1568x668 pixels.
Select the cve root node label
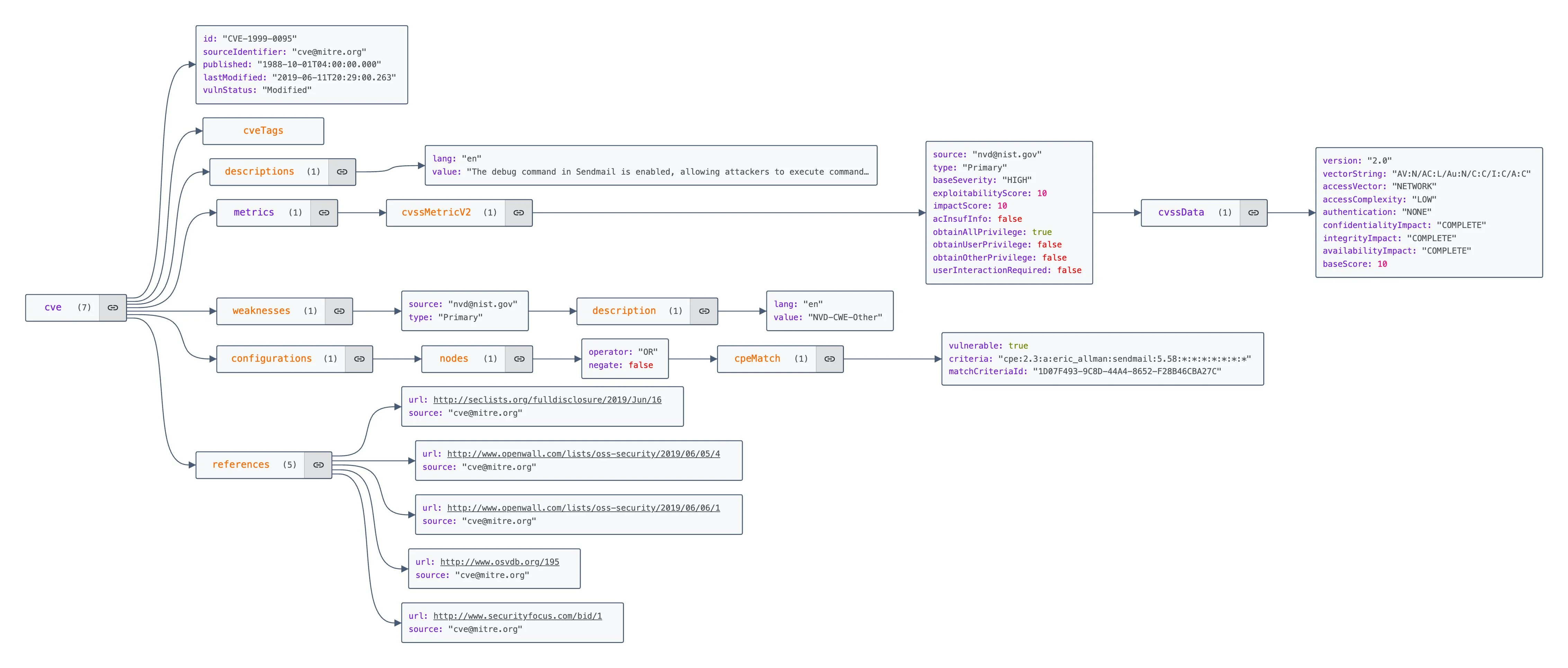53,308
